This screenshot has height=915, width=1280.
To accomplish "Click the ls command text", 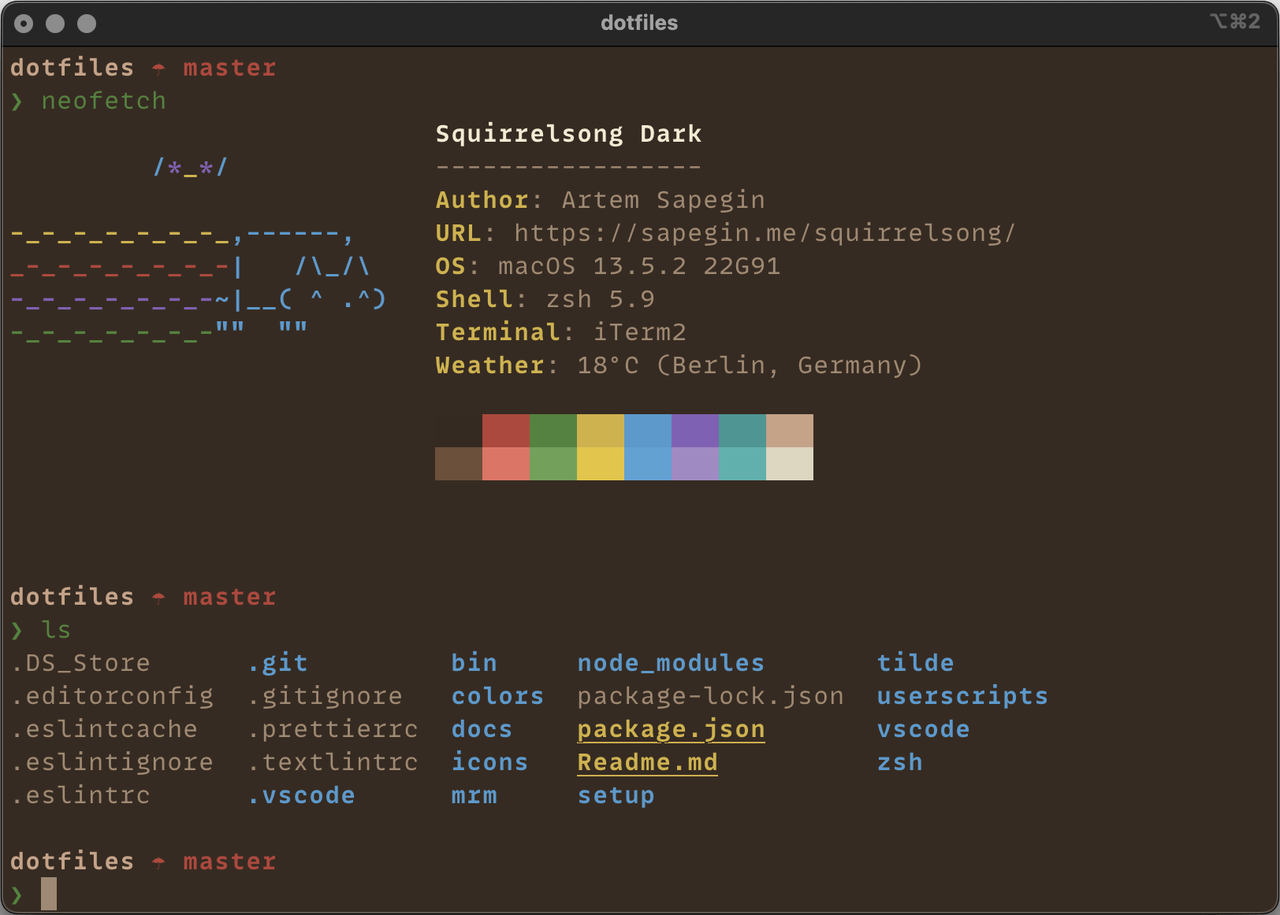I will pyautogui.click(x=57, y=630).
